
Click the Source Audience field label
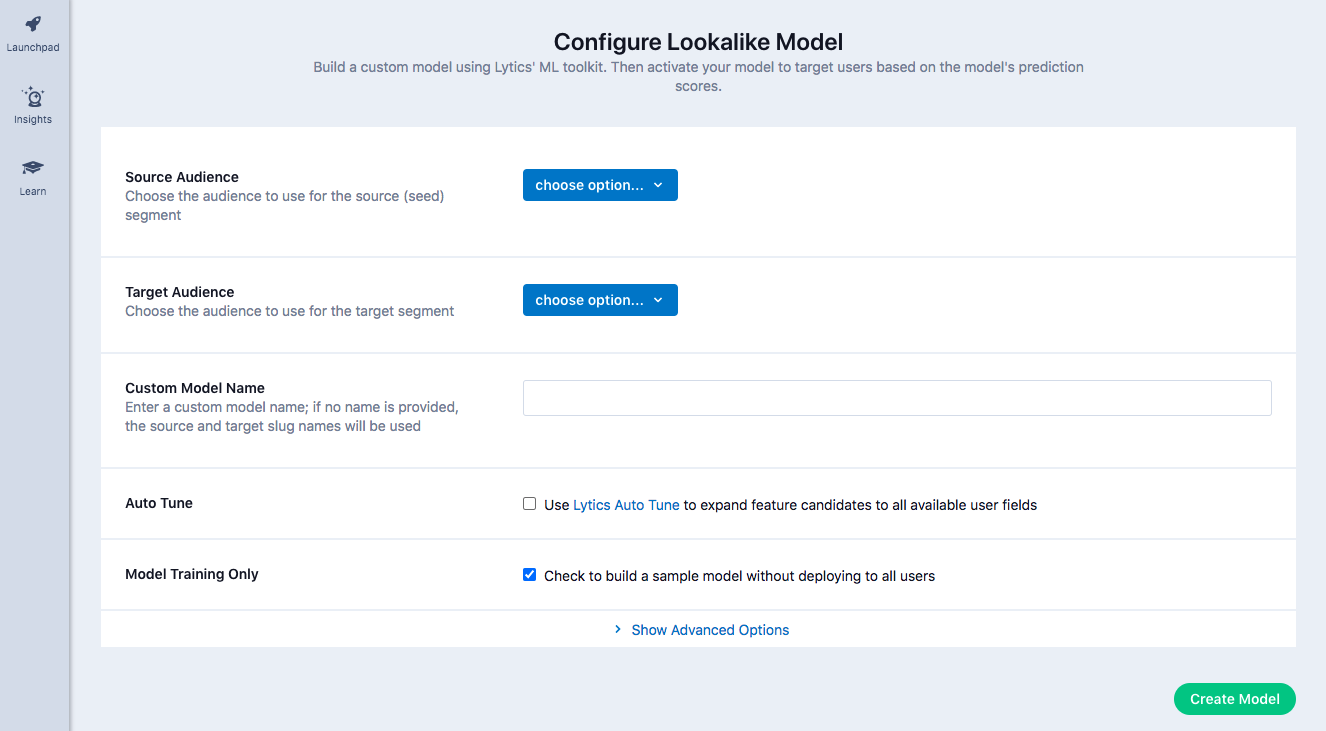[182, 177]
